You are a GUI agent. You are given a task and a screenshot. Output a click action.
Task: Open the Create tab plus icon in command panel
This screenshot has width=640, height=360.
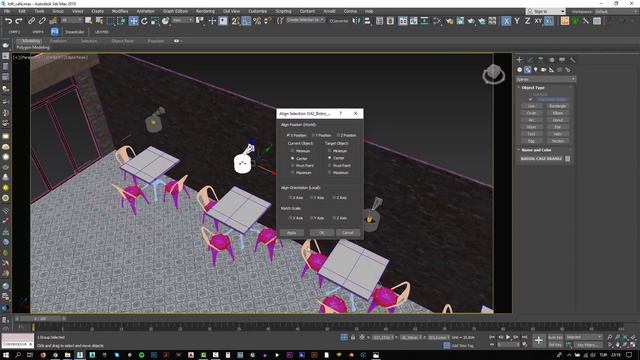[519, 60]
